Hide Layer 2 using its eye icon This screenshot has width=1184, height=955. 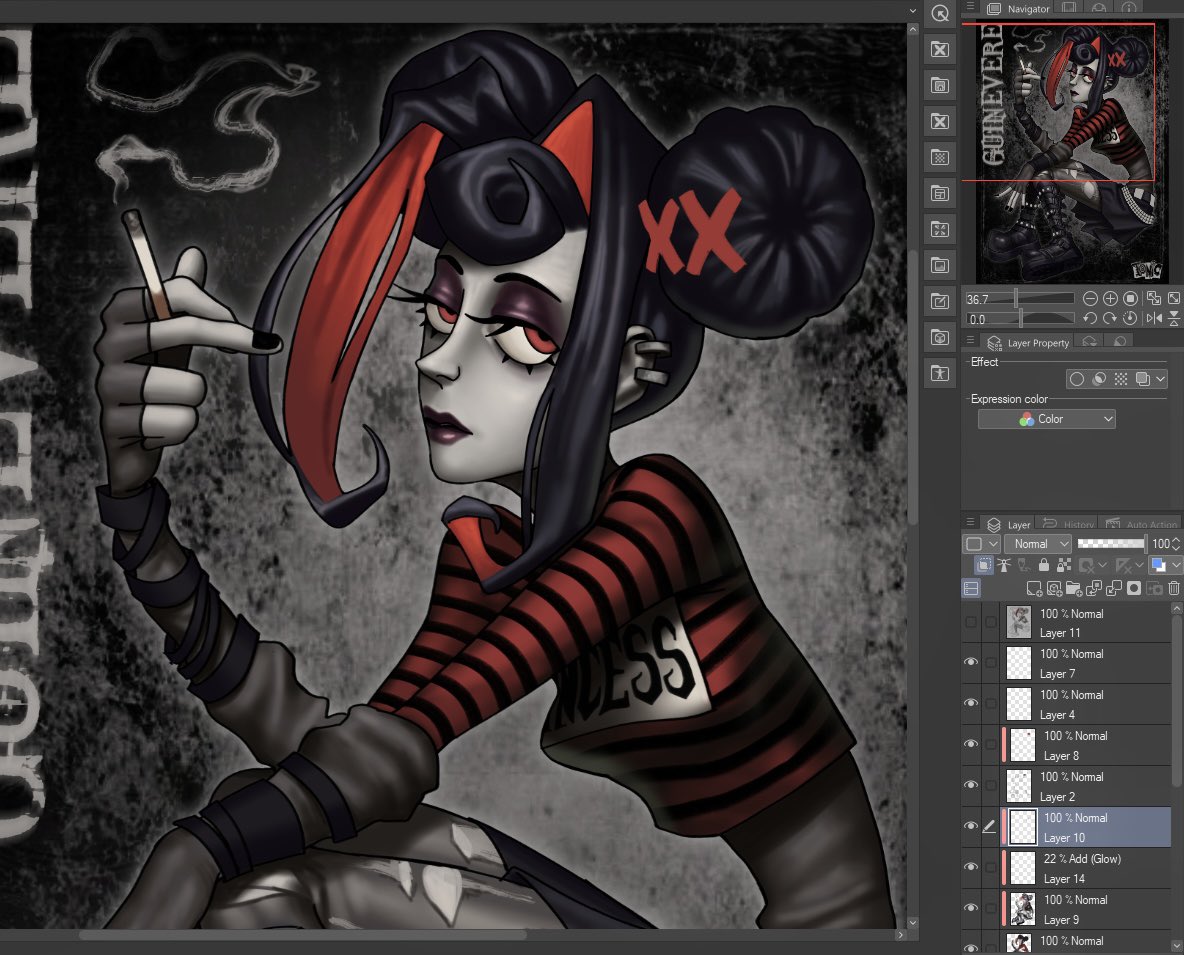[971, 784]
